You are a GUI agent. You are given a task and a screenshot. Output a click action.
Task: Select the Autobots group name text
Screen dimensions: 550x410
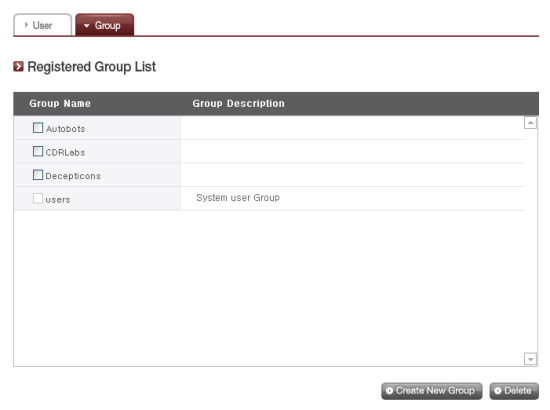tap(66, 129)
